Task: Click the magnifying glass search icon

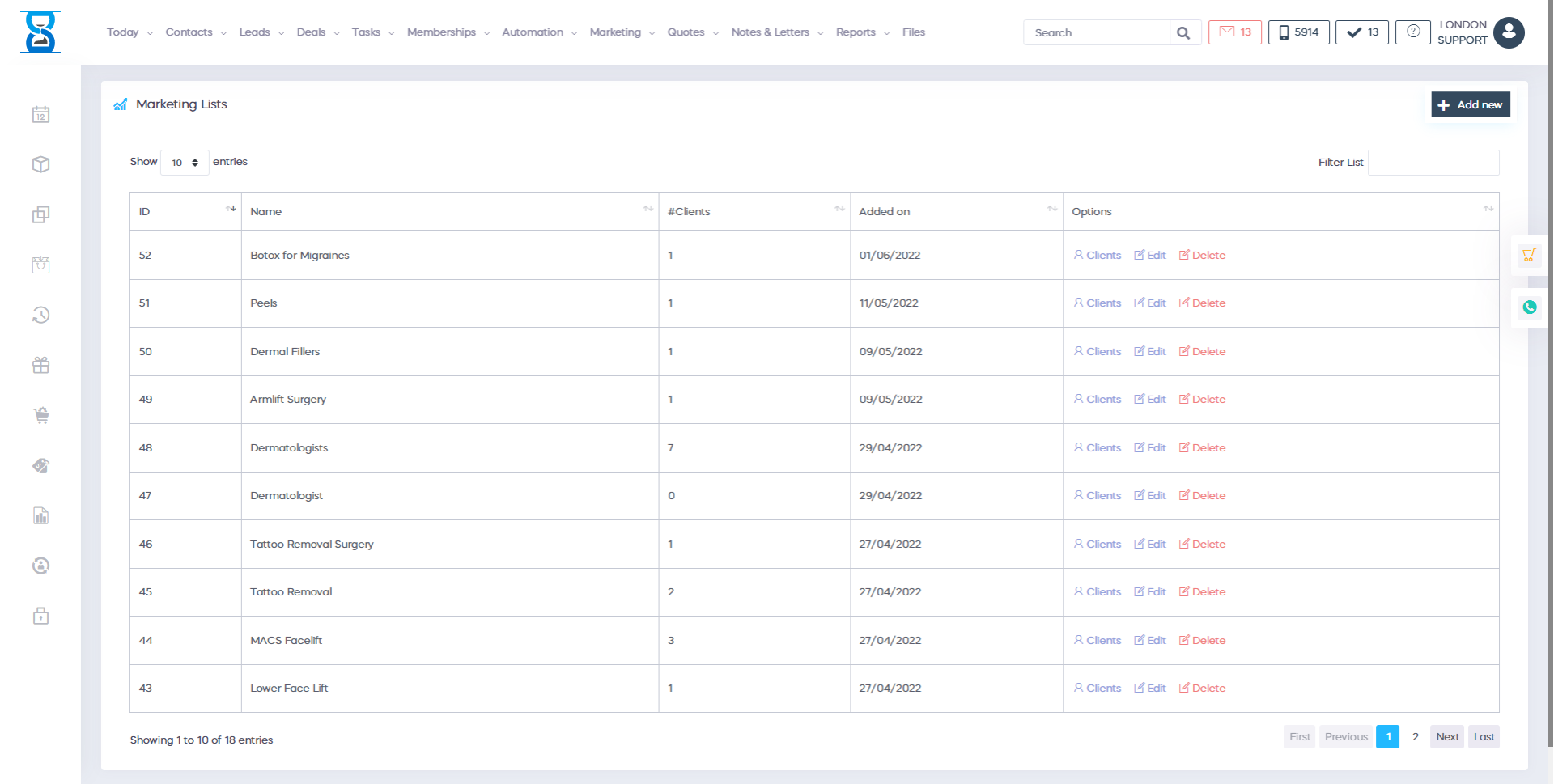Action: point(1183,33)
